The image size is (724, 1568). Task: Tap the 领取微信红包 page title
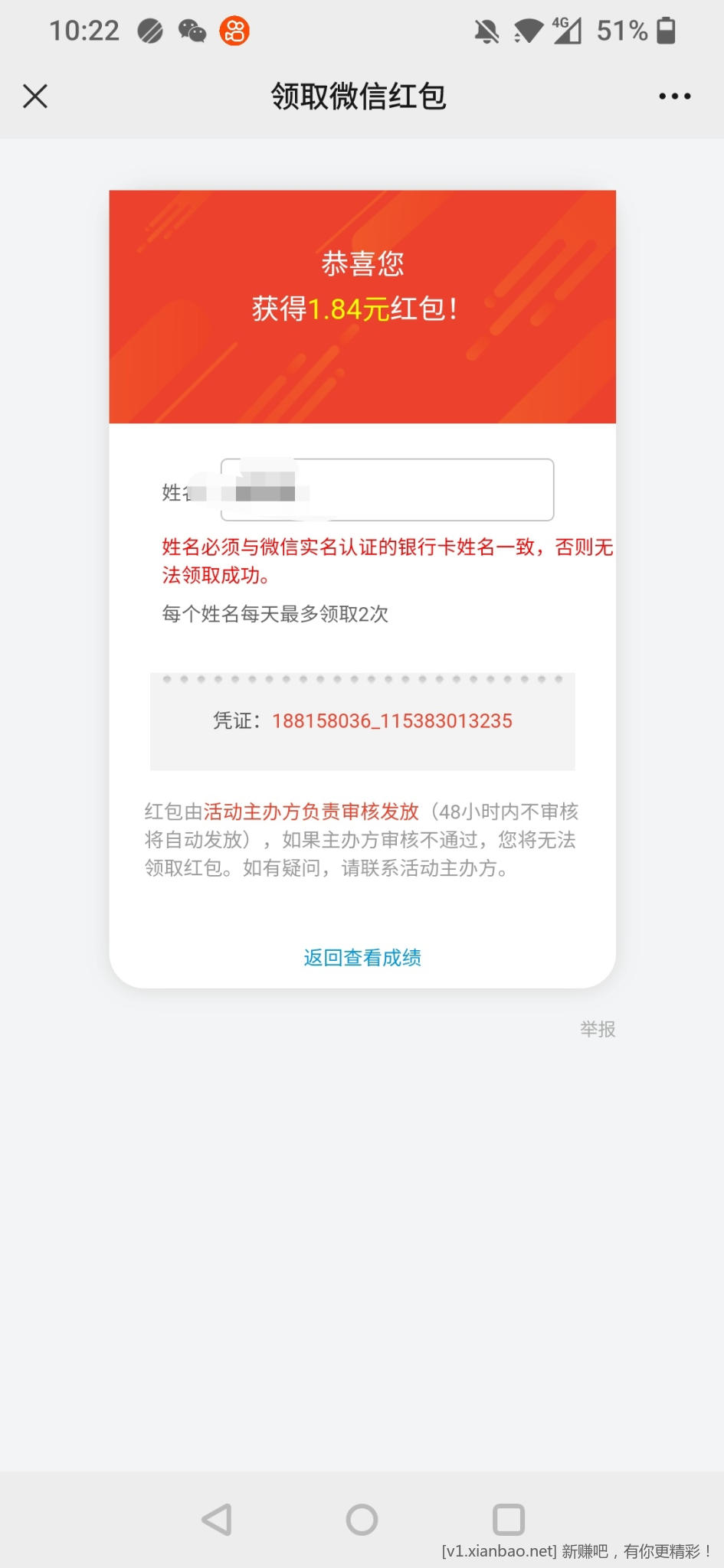[359, 96]
